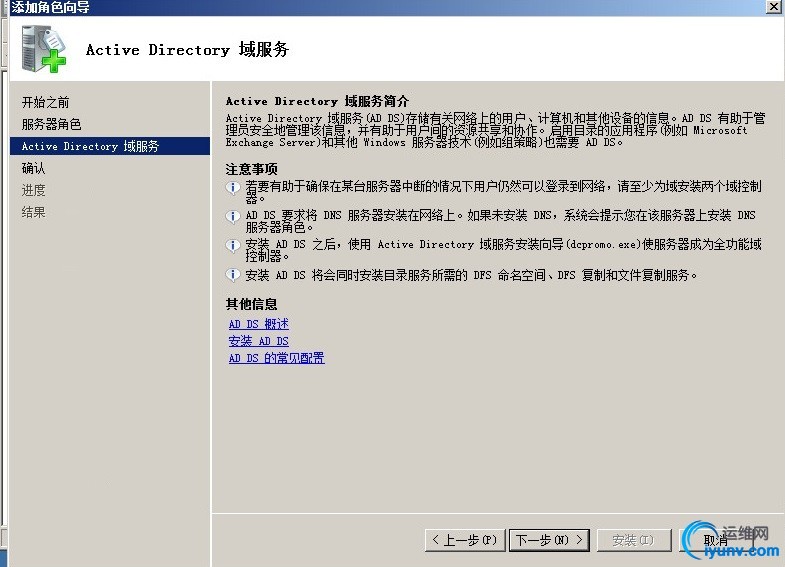Select 开始之前 step in the sidebar
The height and width of the screenshot is (567, 785).
pyautogui.click(x=46, y=103)
